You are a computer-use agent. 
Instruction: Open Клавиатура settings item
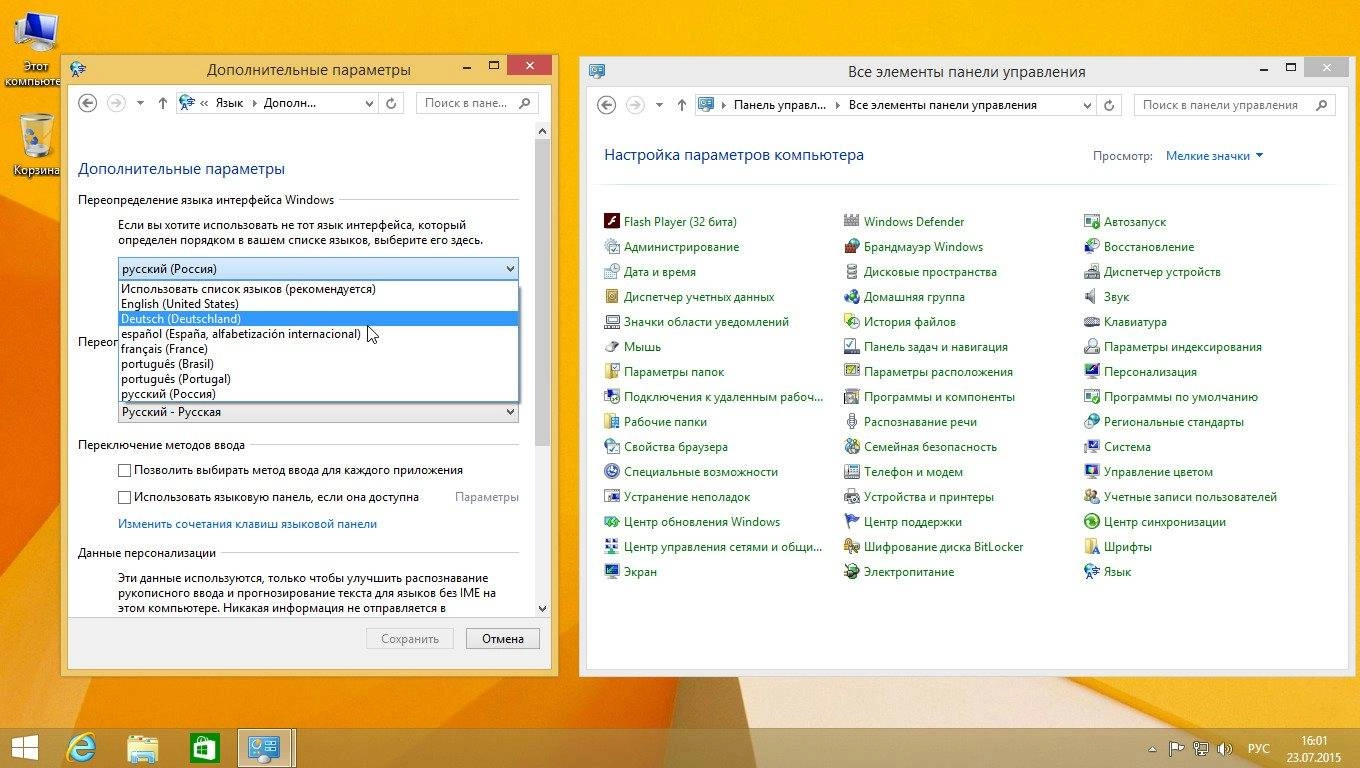click(x=1126, y=322)
